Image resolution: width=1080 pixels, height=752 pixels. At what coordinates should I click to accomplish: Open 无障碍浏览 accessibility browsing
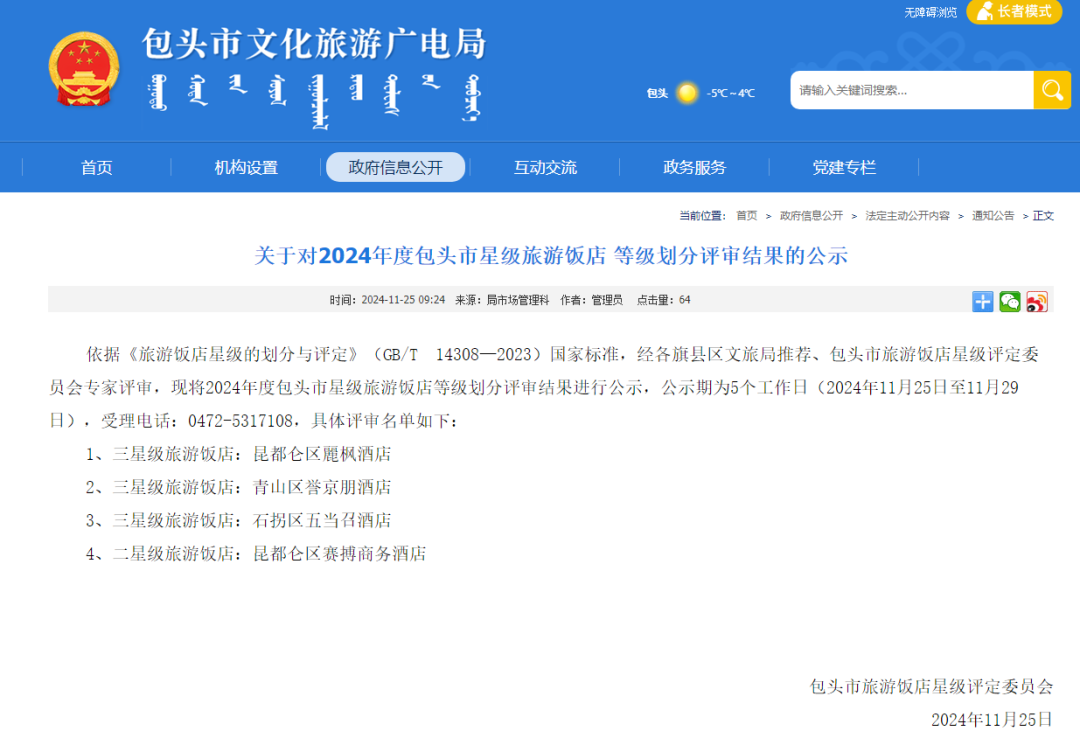(x=930, y=13)
